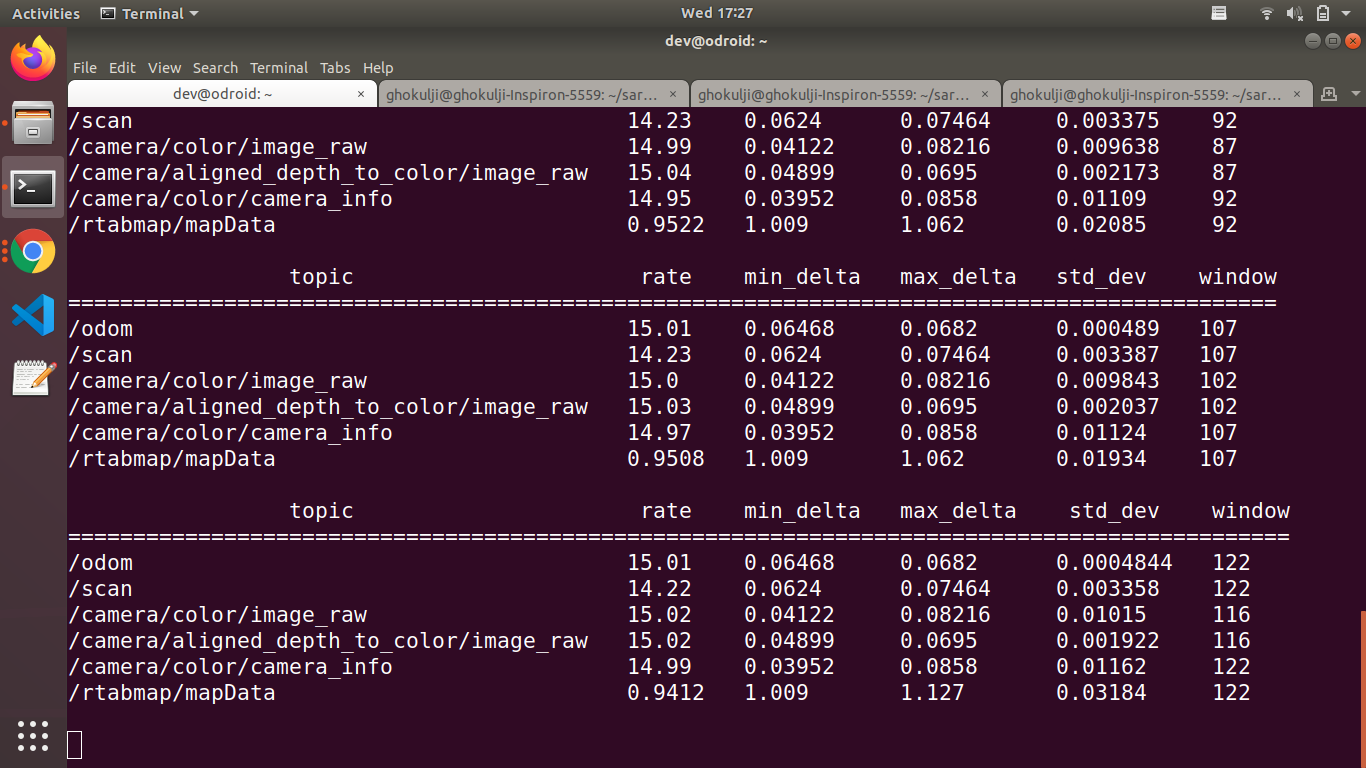This screenshot has width=1366, height=768.
Task: Click the terminal scrollbar on right edge
Action: tap(1362, 680)
